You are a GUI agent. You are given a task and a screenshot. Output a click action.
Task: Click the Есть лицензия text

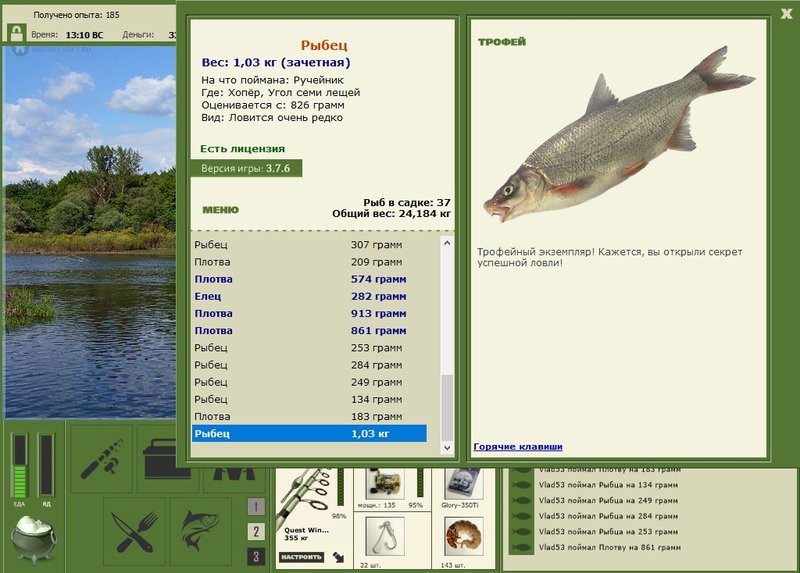242,149
